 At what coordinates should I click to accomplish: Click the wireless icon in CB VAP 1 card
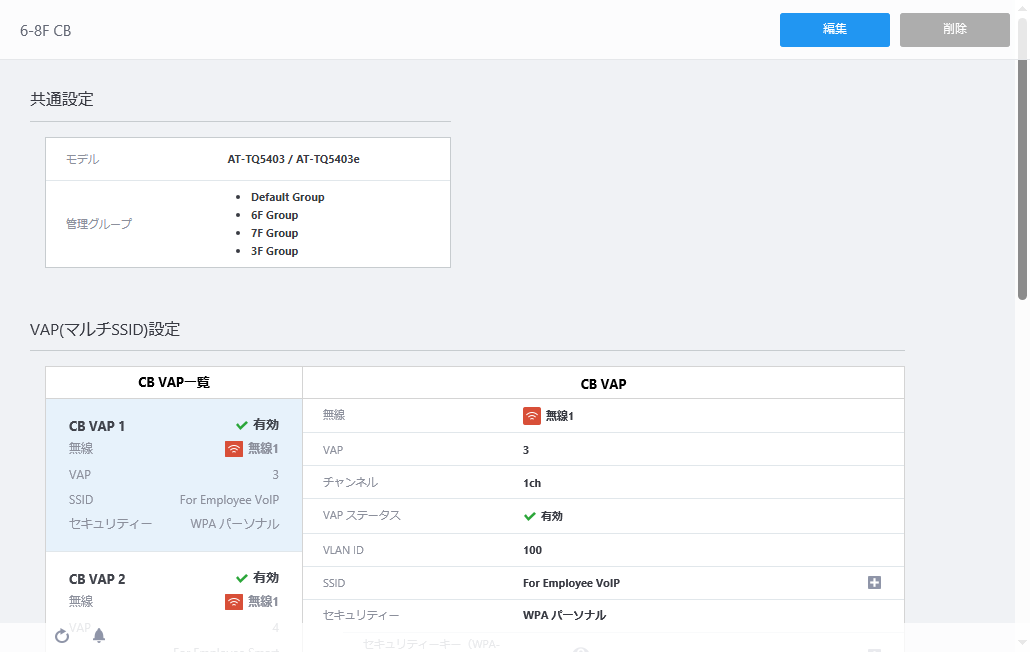pyautogui.click(x=234, y=448)
